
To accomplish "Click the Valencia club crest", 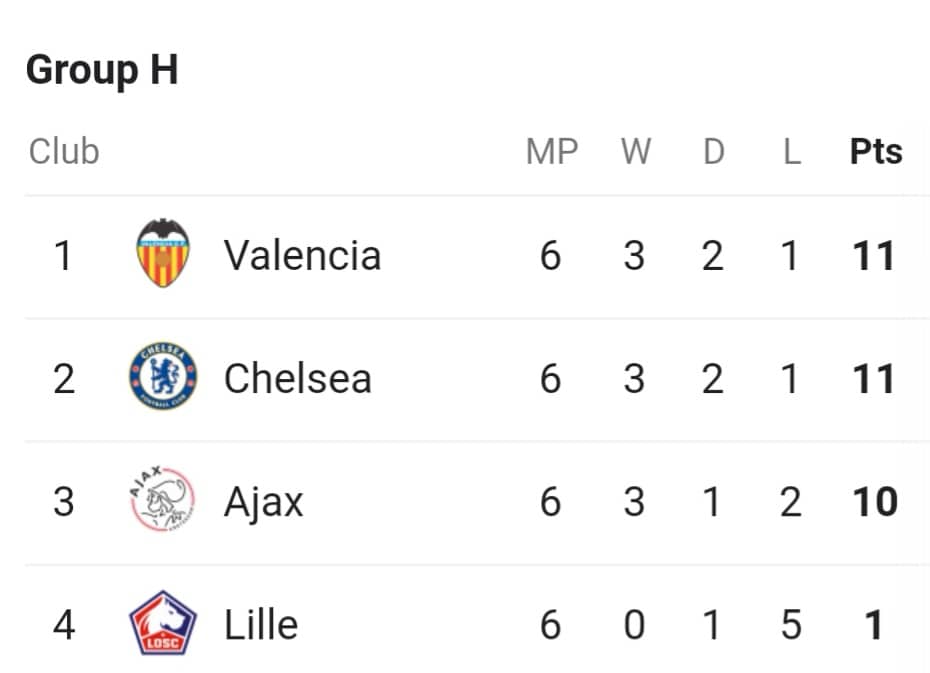I will tap(163, 253).
